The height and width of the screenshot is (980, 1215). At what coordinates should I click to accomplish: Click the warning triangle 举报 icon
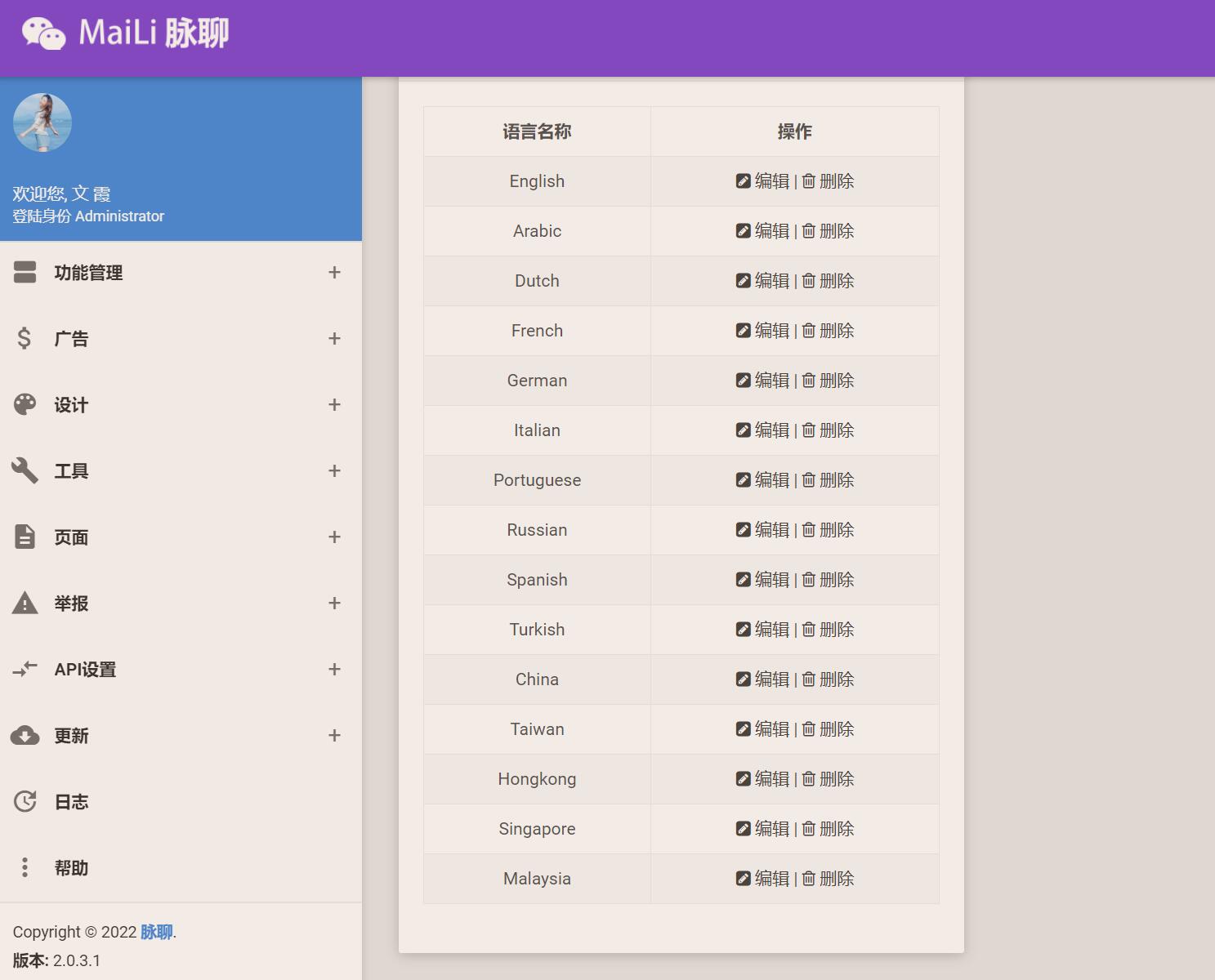25,603
